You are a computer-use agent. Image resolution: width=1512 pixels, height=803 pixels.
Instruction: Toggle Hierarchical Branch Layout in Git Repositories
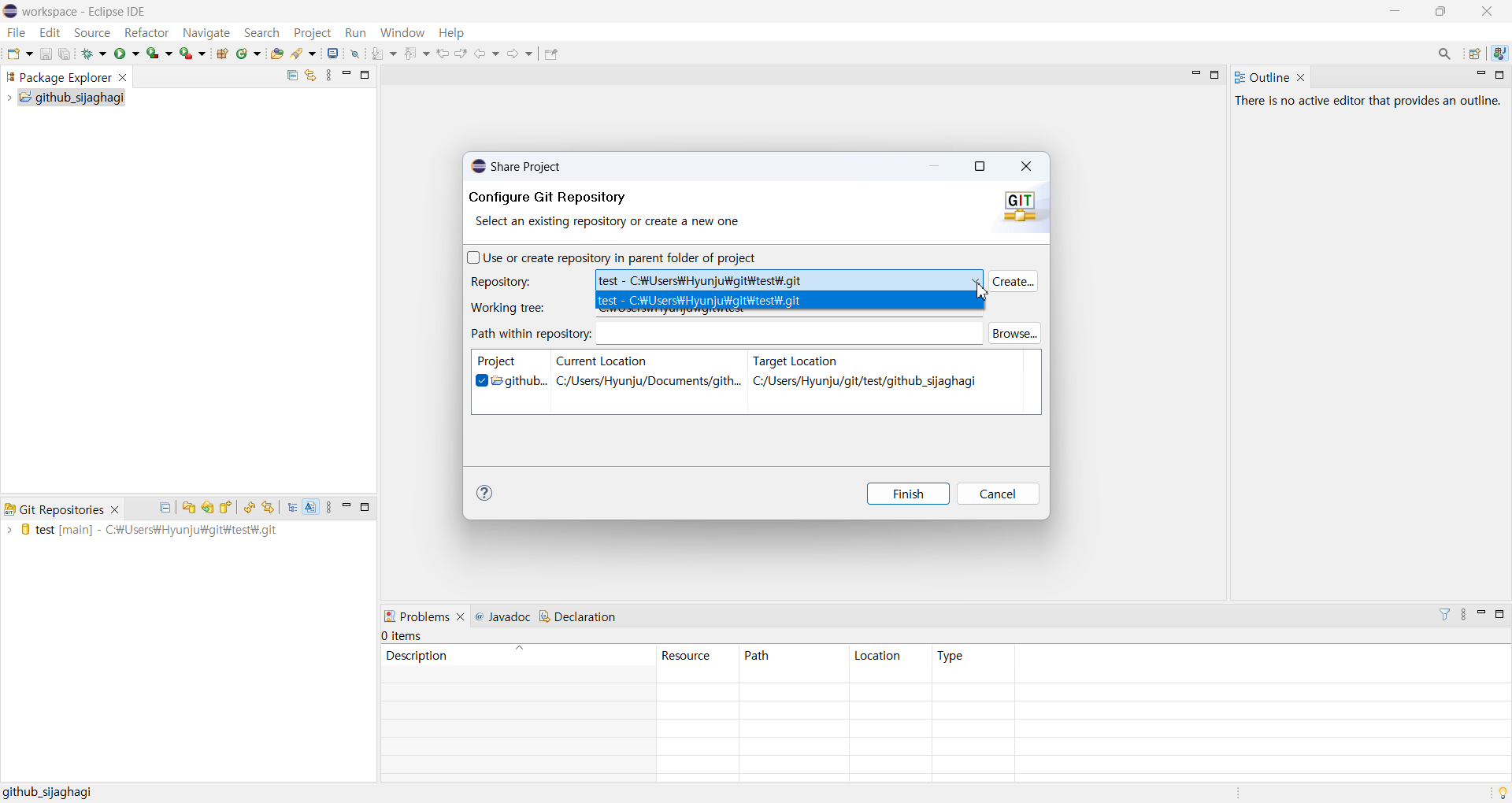(293, 508)
